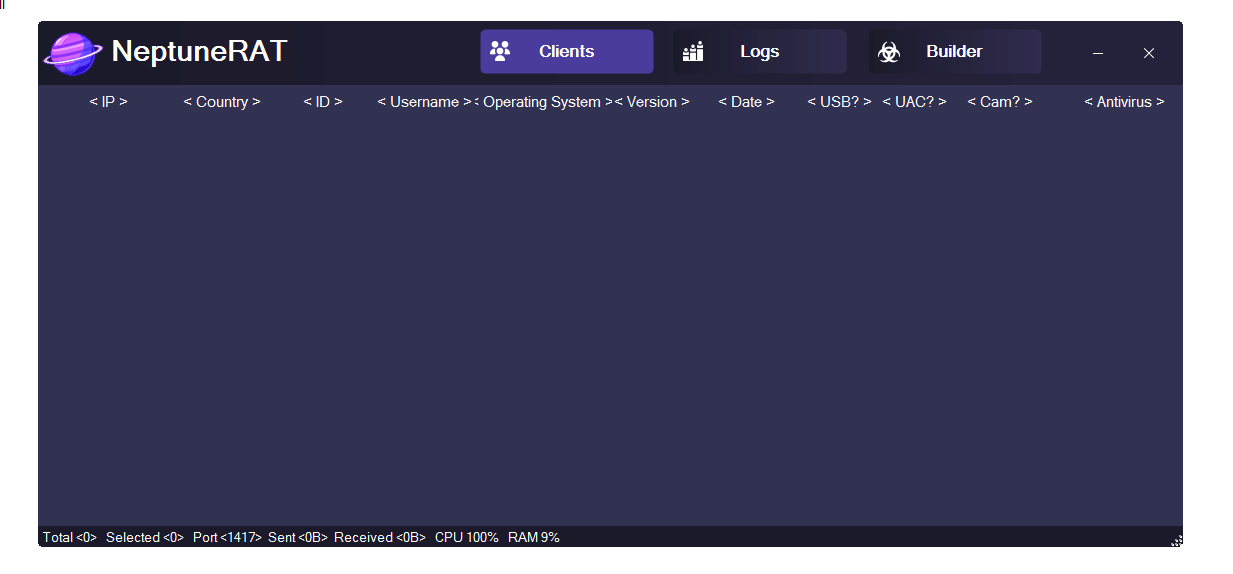
Task: Click the bar chart icon on Logs
Action: [x=693, y=51]
